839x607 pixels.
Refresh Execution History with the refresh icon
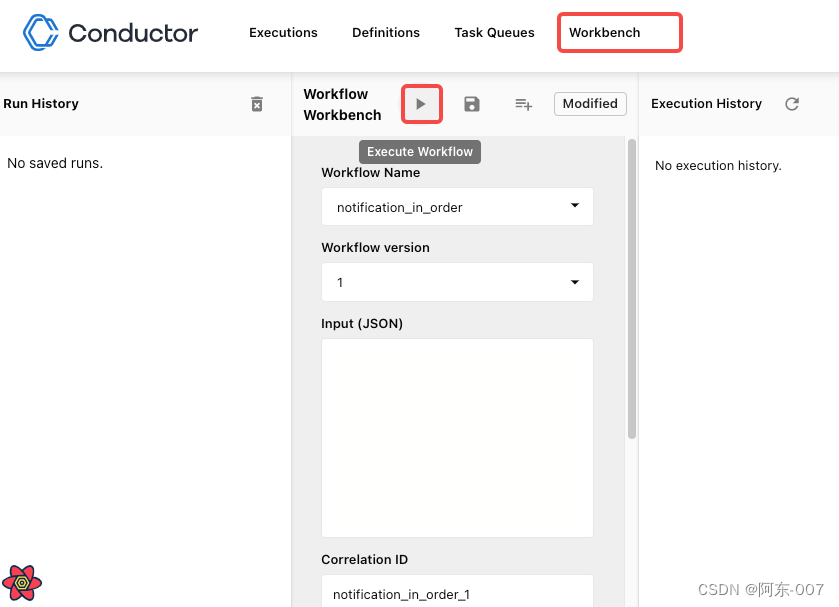(791, 103)
